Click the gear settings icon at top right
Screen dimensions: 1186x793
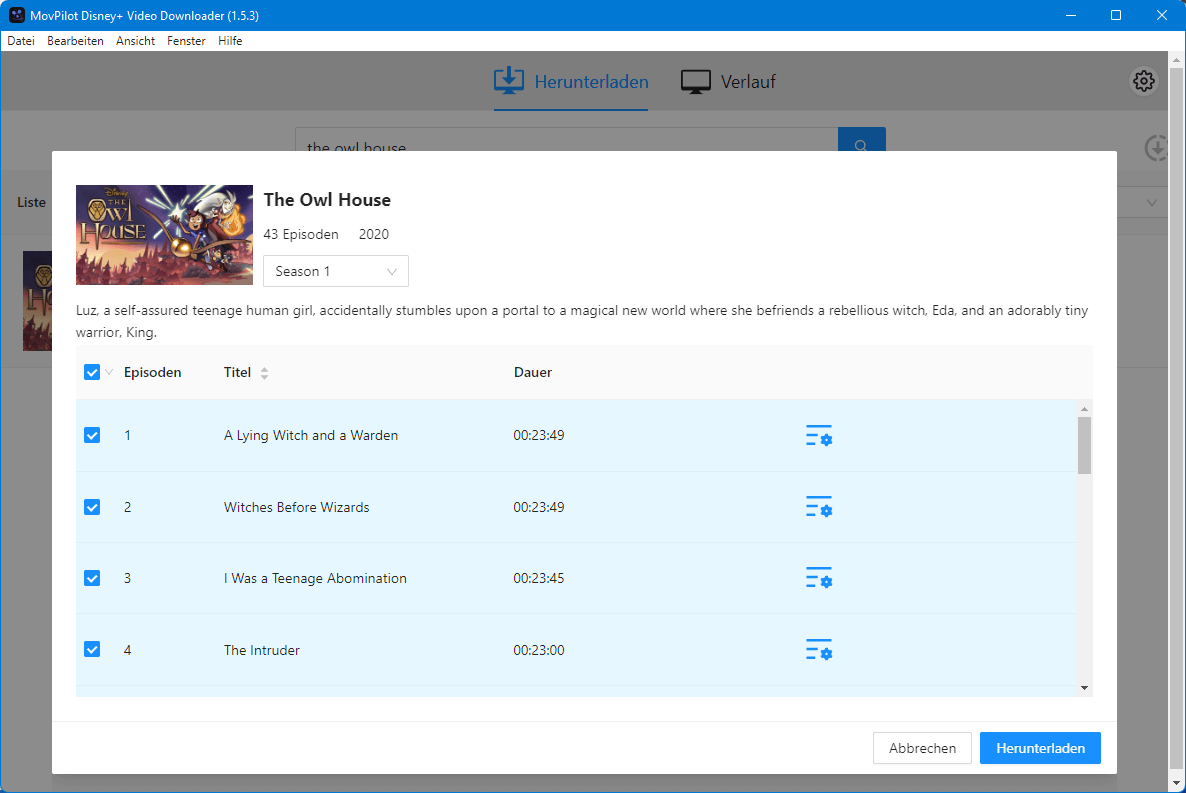[x=1144, y=81]
